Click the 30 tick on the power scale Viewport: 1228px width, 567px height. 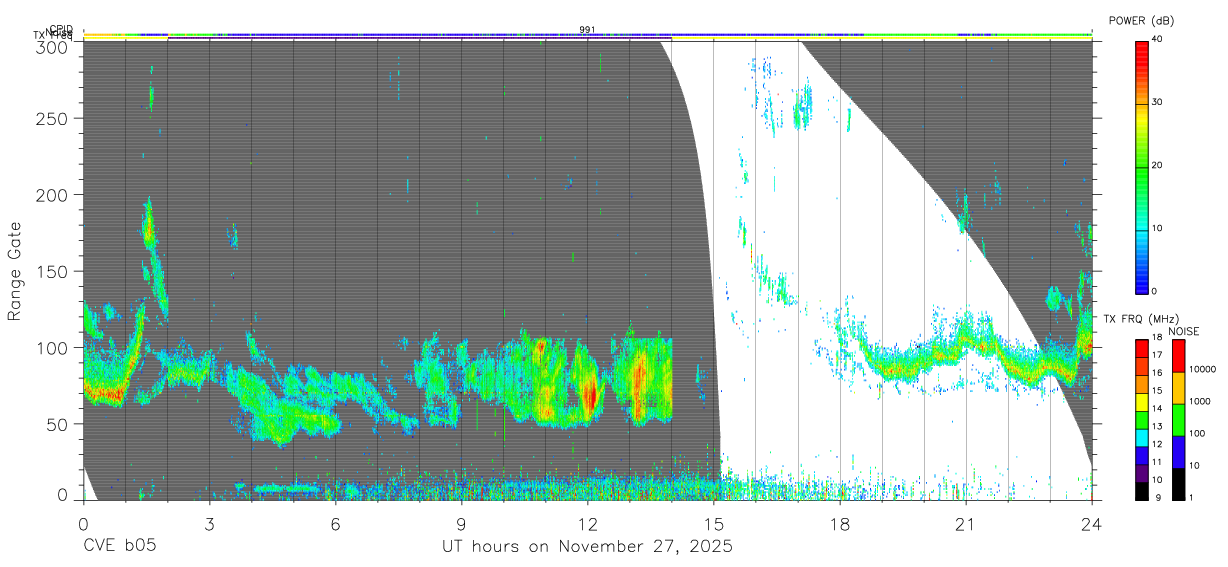(x=1158, y=102)
